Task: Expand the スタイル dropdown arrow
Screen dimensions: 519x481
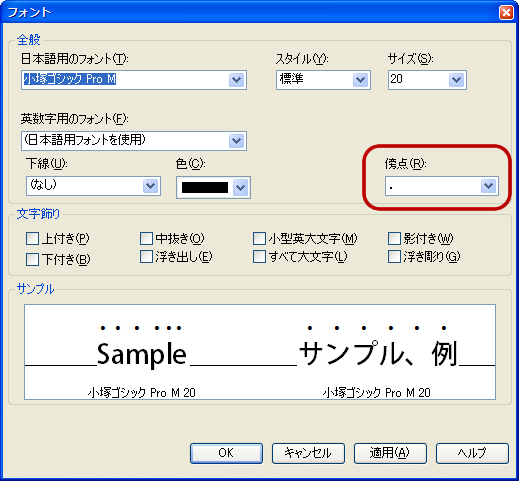Action: pos(361,80)
